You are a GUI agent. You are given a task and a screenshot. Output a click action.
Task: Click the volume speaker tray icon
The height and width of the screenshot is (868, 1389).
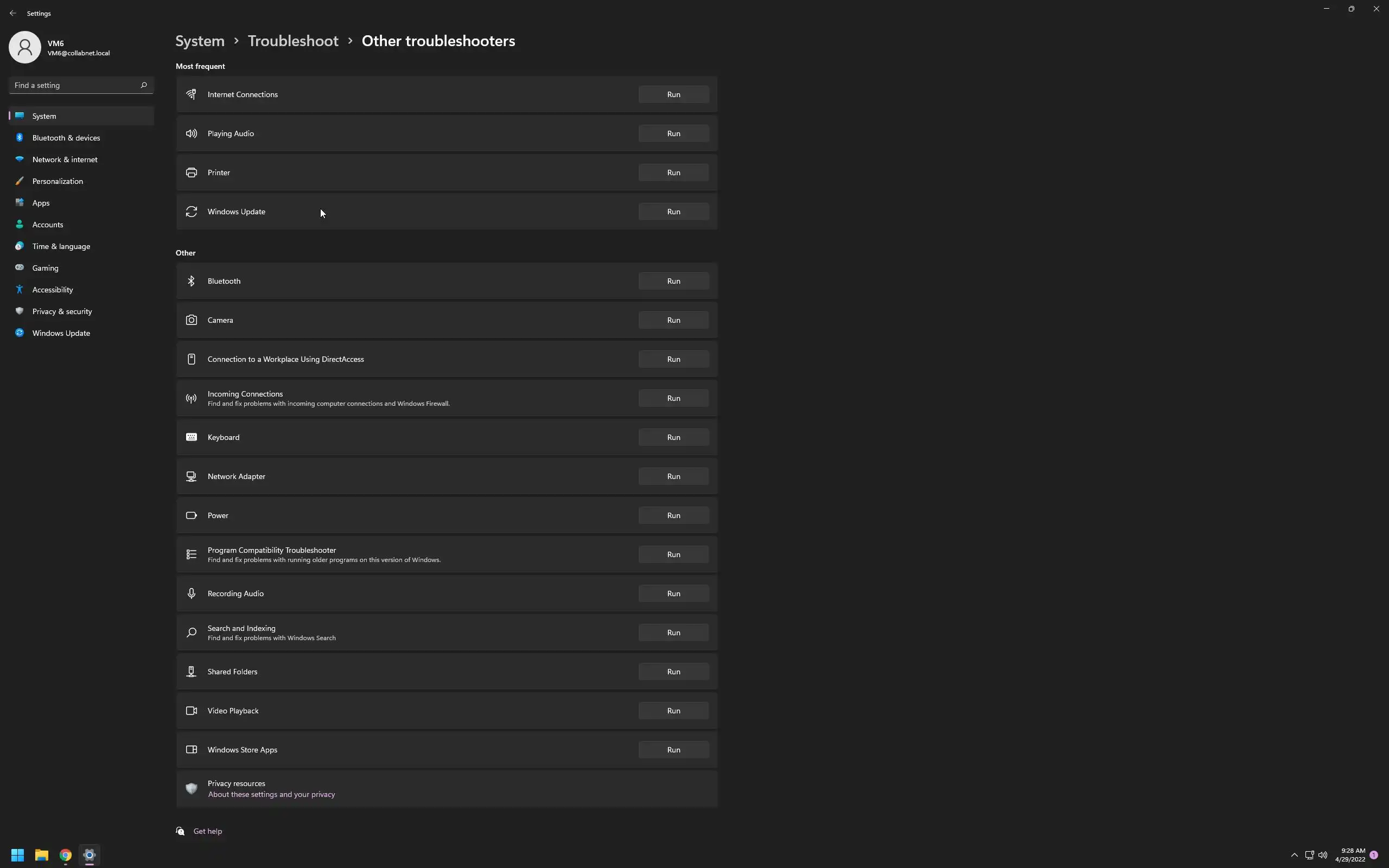pyautogui.click(x=1323, y=855)
